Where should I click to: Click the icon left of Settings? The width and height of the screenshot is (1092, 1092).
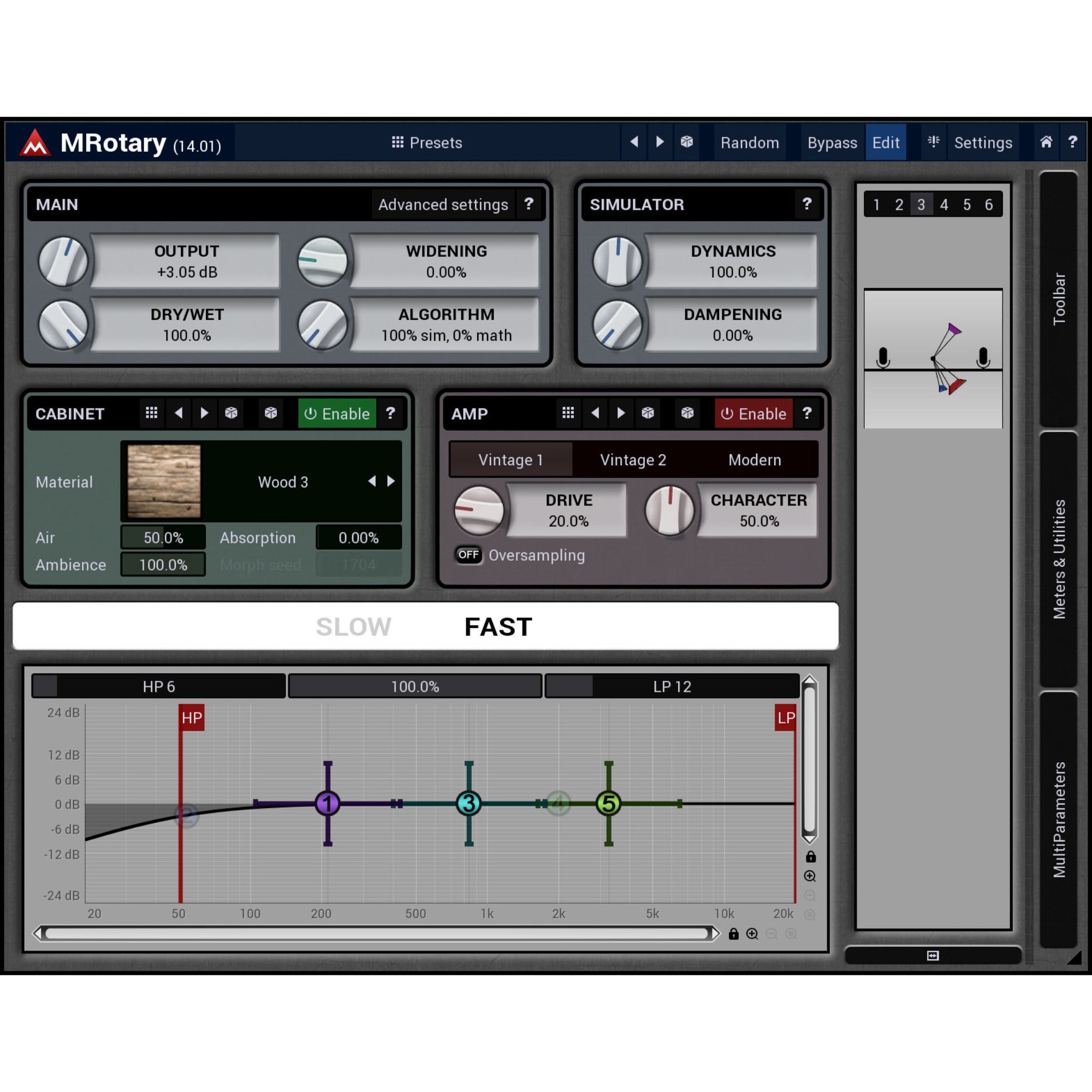(933, 142)
